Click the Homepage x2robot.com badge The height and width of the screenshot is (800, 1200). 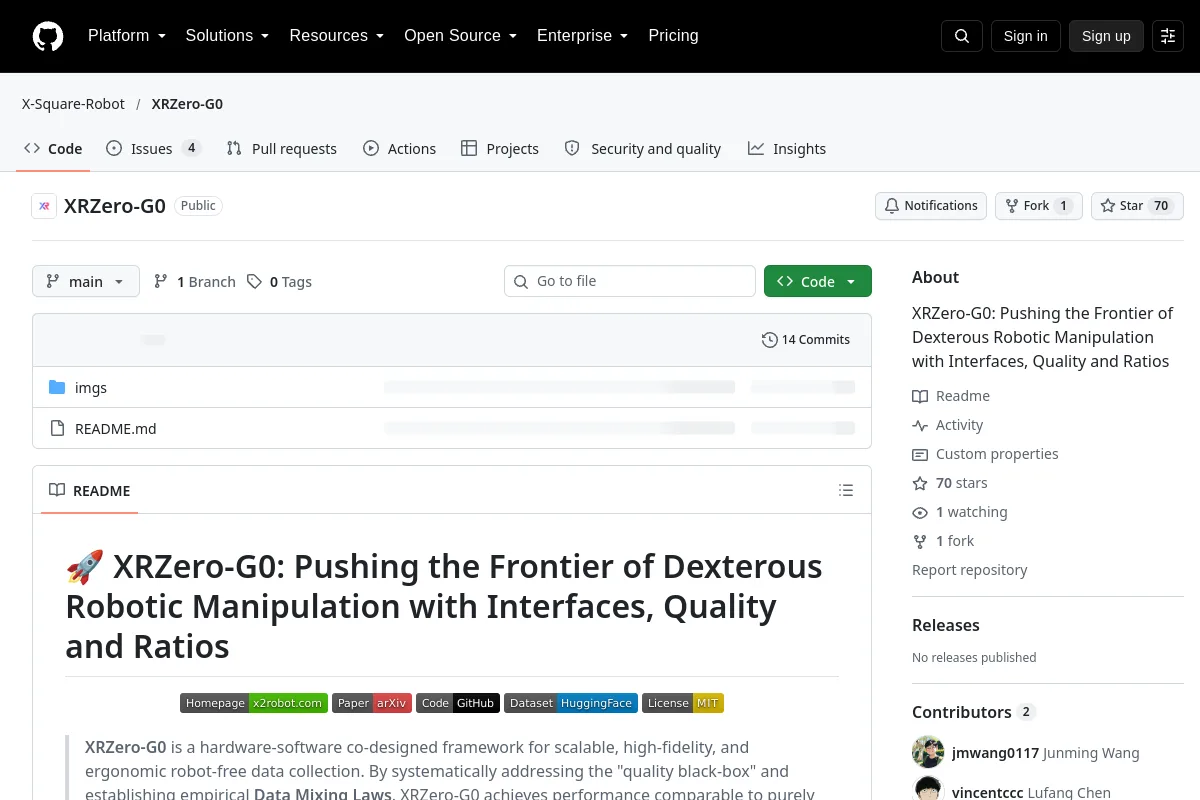(x=254, y=703)
